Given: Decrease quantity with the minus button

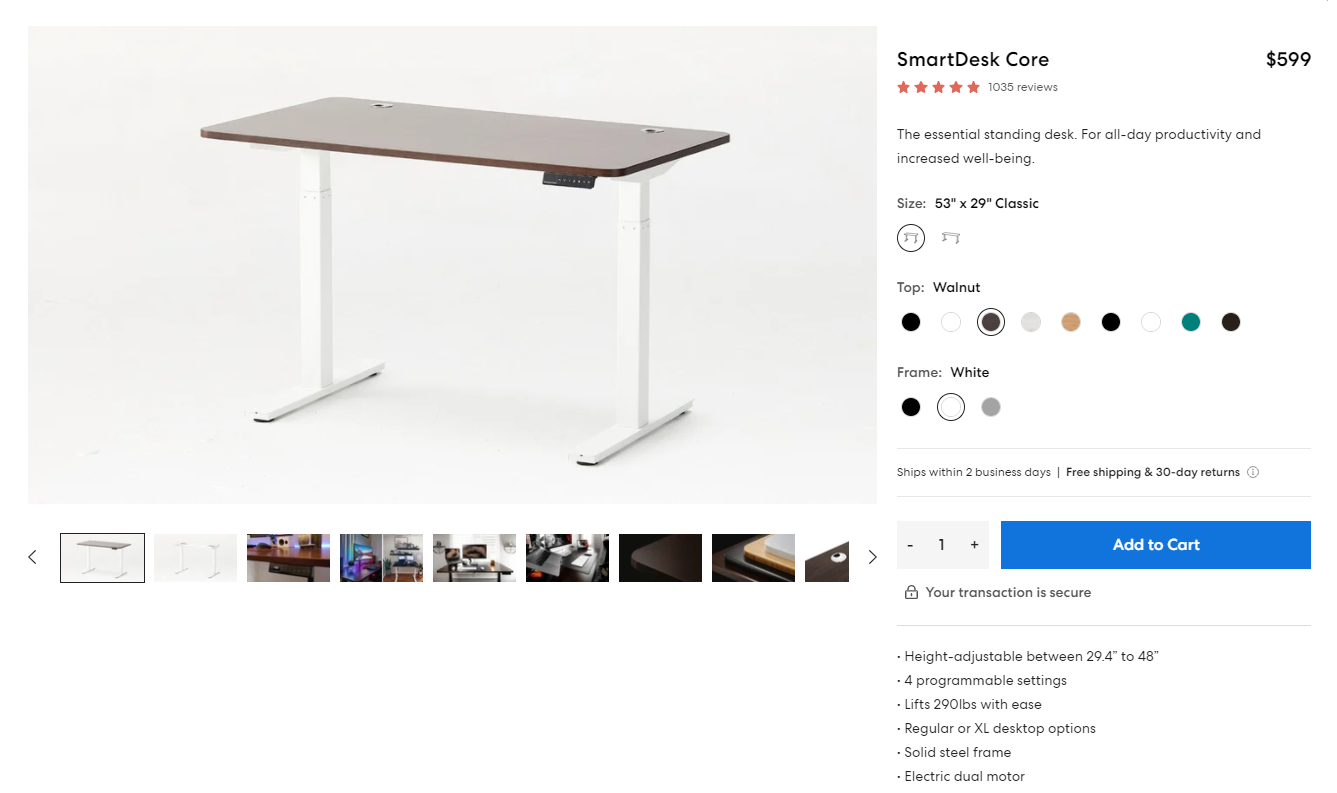Looking at the screenshot, I should [910, 545].
